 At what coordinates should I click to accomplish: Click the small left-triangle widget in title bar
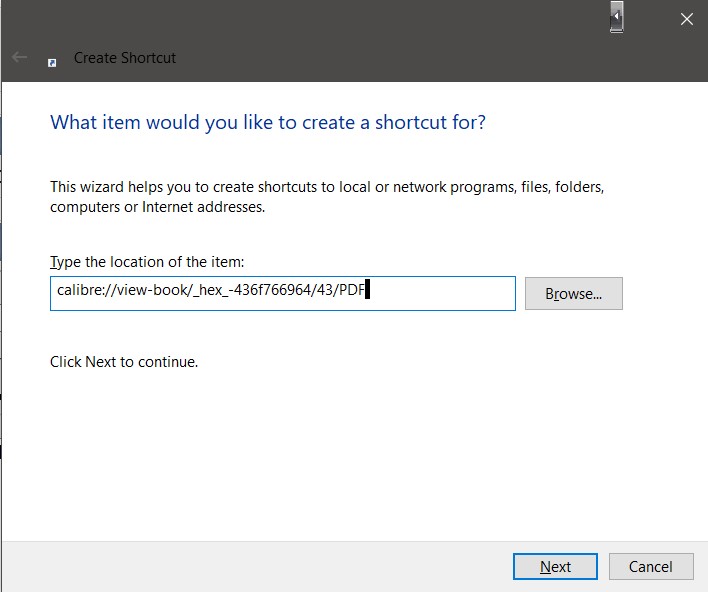click(x=616, y=17)
